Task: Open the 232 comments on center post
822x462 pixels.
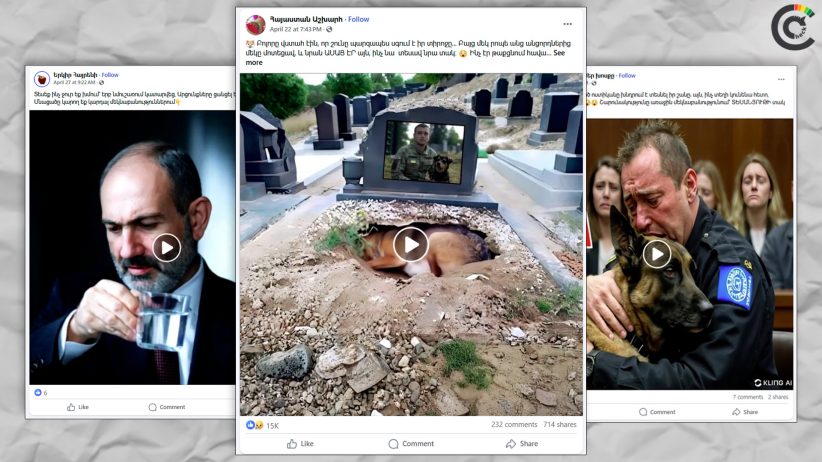Action: [514, 425]
